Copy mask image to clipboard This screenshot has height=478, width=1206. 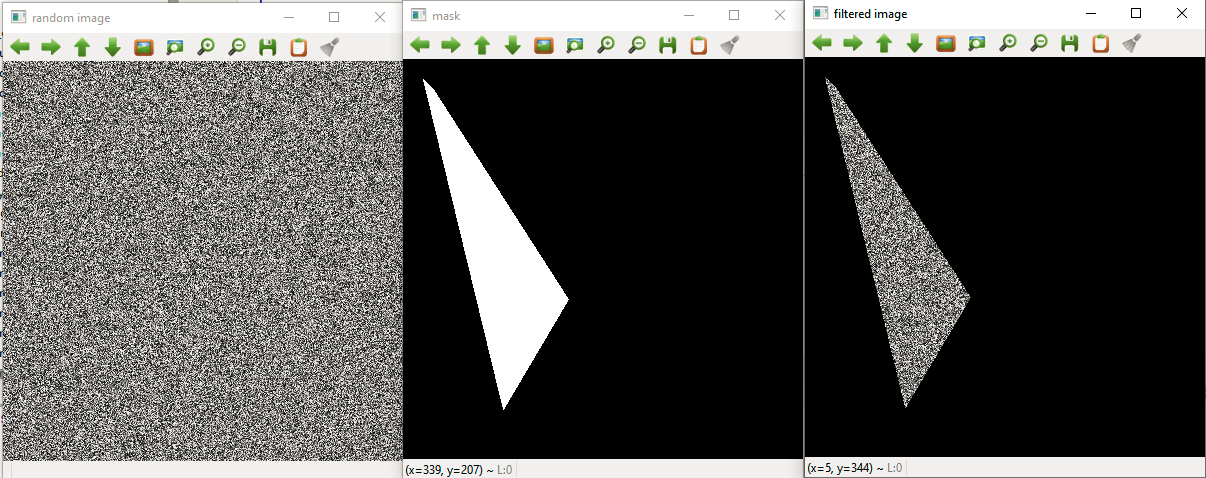pyautogui.click(x=698, y=45)
